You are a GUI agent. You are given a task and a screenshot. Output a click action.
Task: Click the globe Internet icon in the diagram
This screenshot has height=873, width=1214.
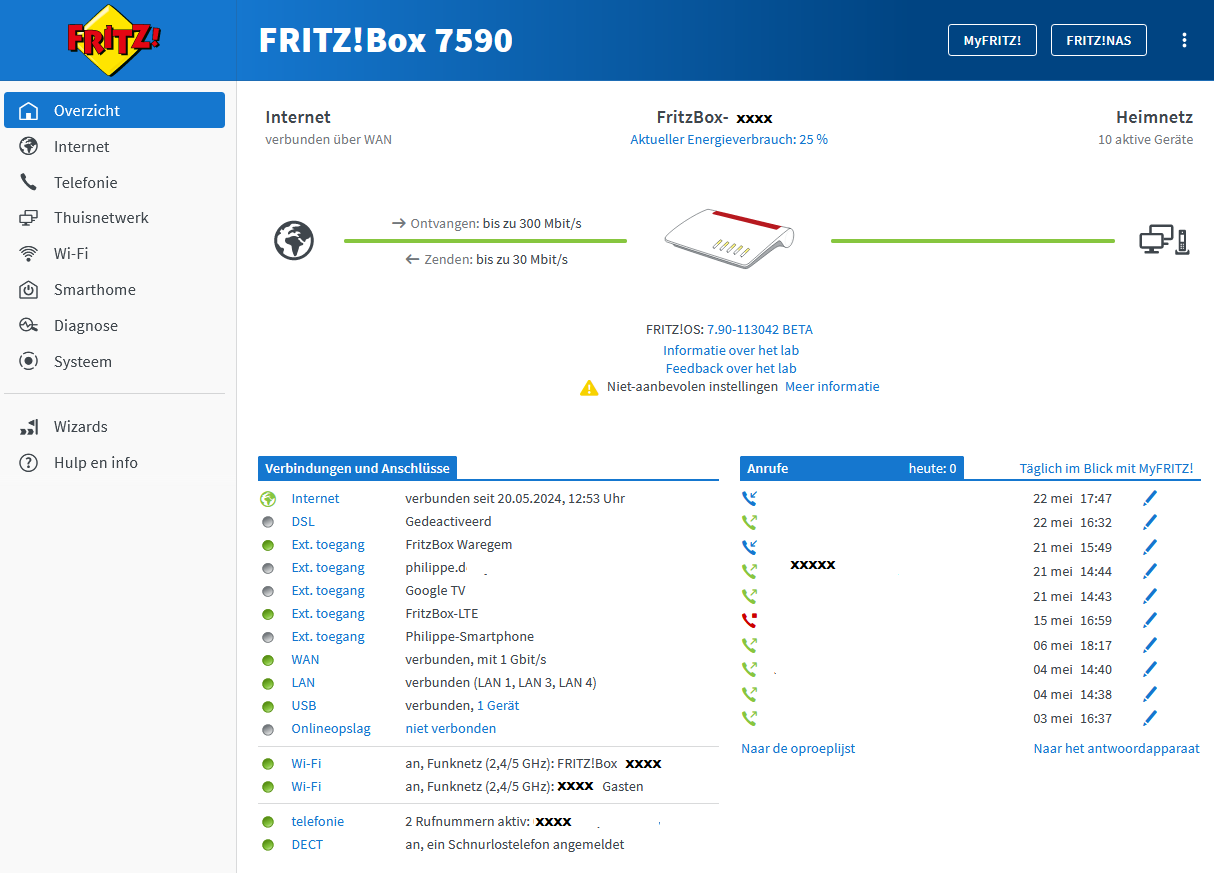[x=294, y=241]
